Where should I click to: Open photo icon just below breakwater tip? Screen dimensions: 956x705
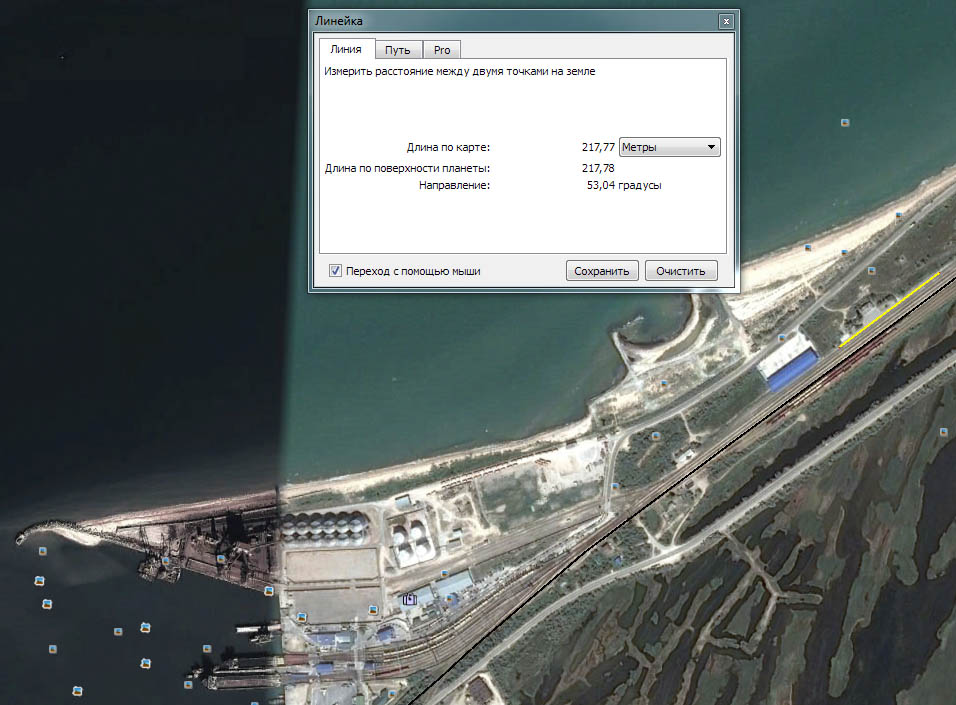(42, 551)
